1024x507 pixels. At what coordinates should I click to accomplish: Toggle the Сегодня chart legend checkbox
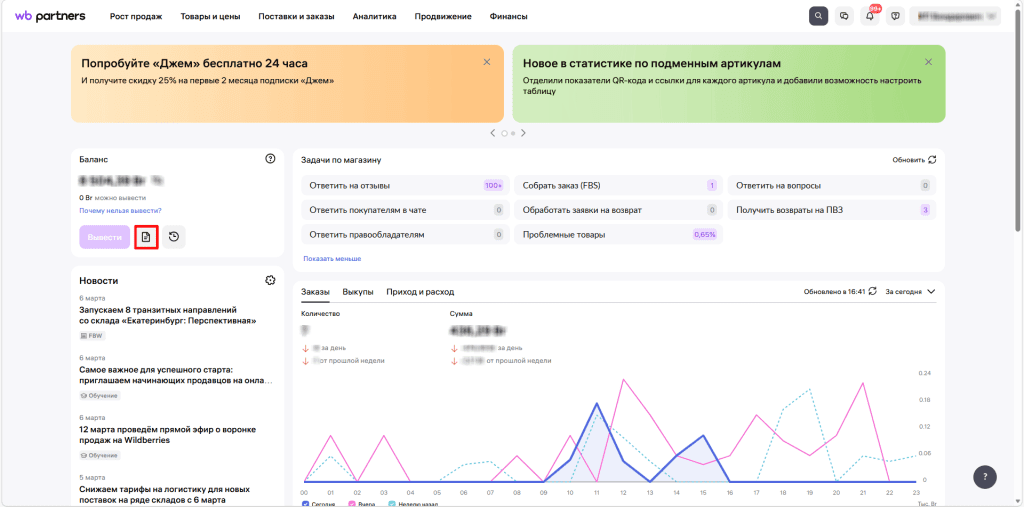tap(306, 504)
